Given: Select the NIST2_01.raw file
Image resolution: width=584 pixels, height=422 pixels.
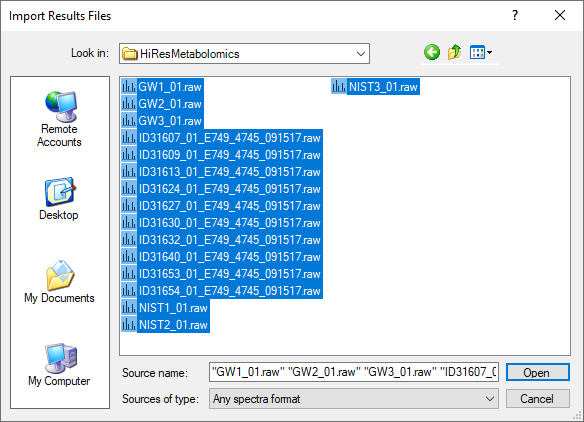Looking at the screenshot, I should pyautogui.click(x=165, y=325).
